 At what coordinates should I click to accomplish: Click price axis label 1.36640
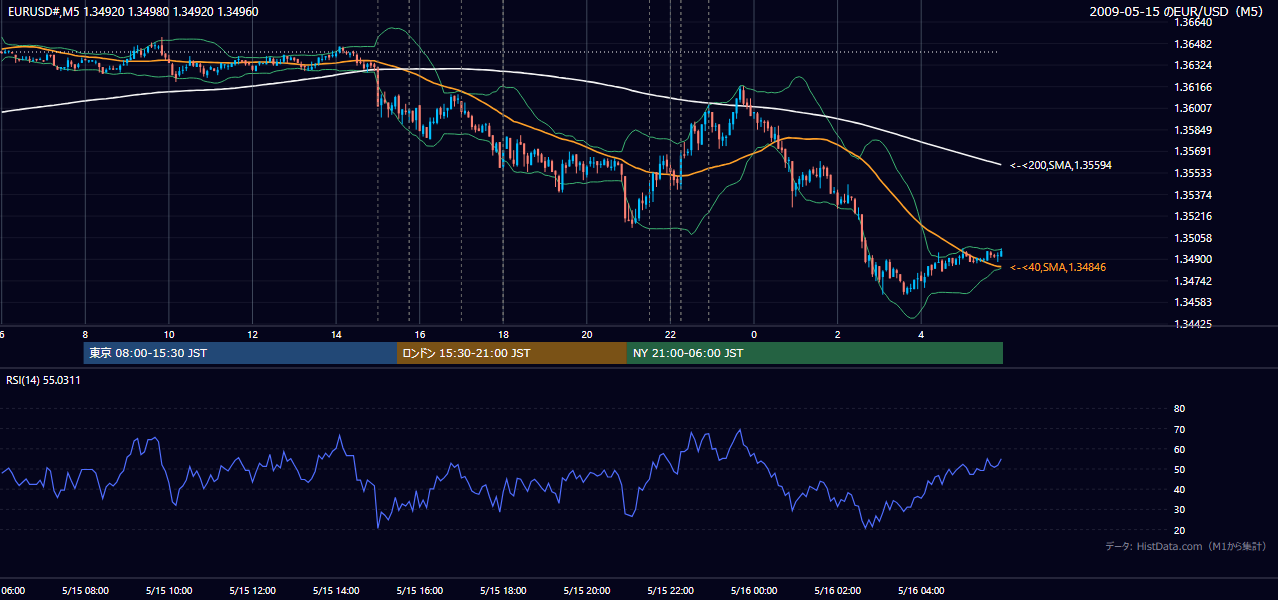coord(1193,22)
